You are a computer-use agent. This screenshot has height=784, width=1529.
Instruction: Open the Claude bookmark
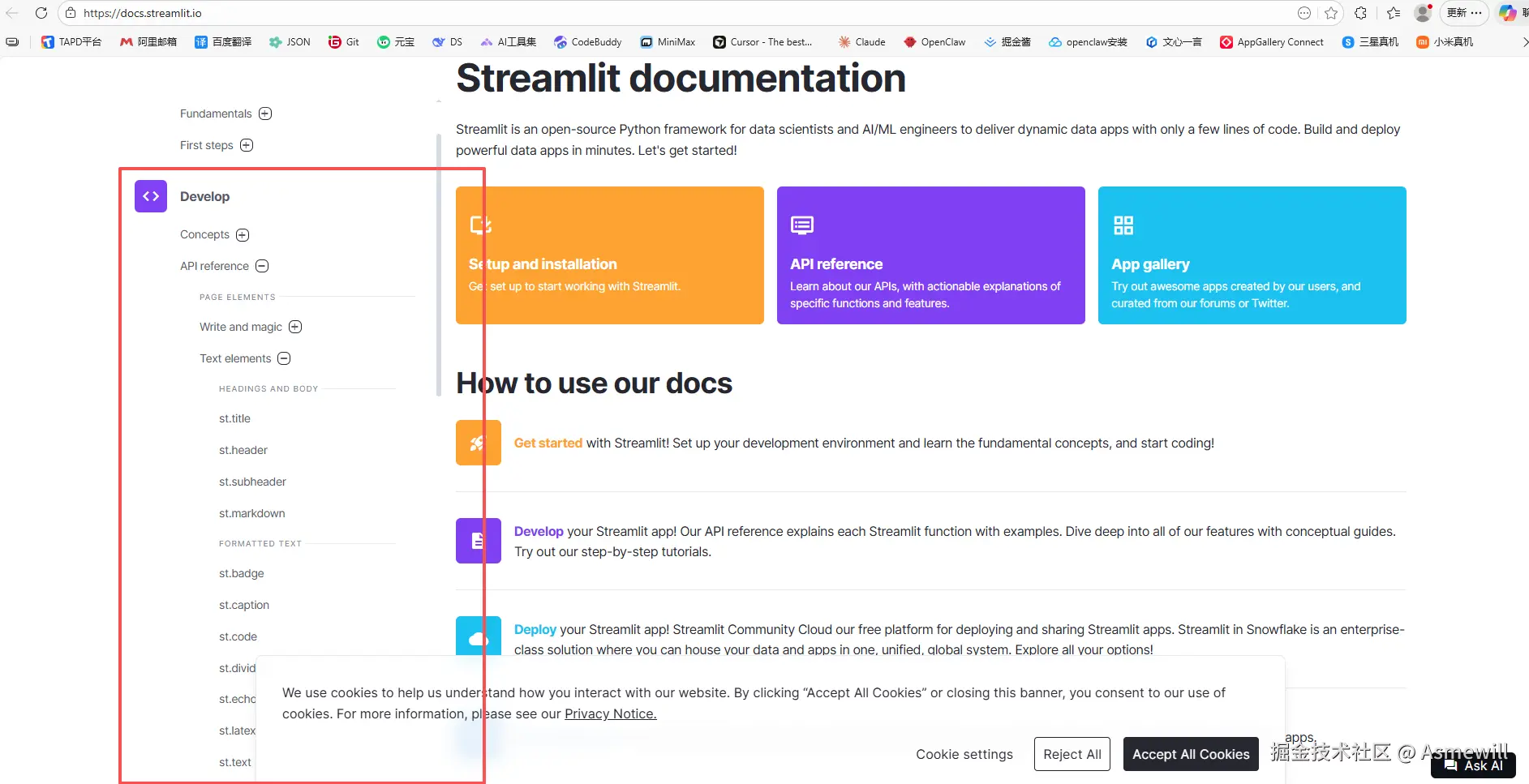[x=861, y=42]
